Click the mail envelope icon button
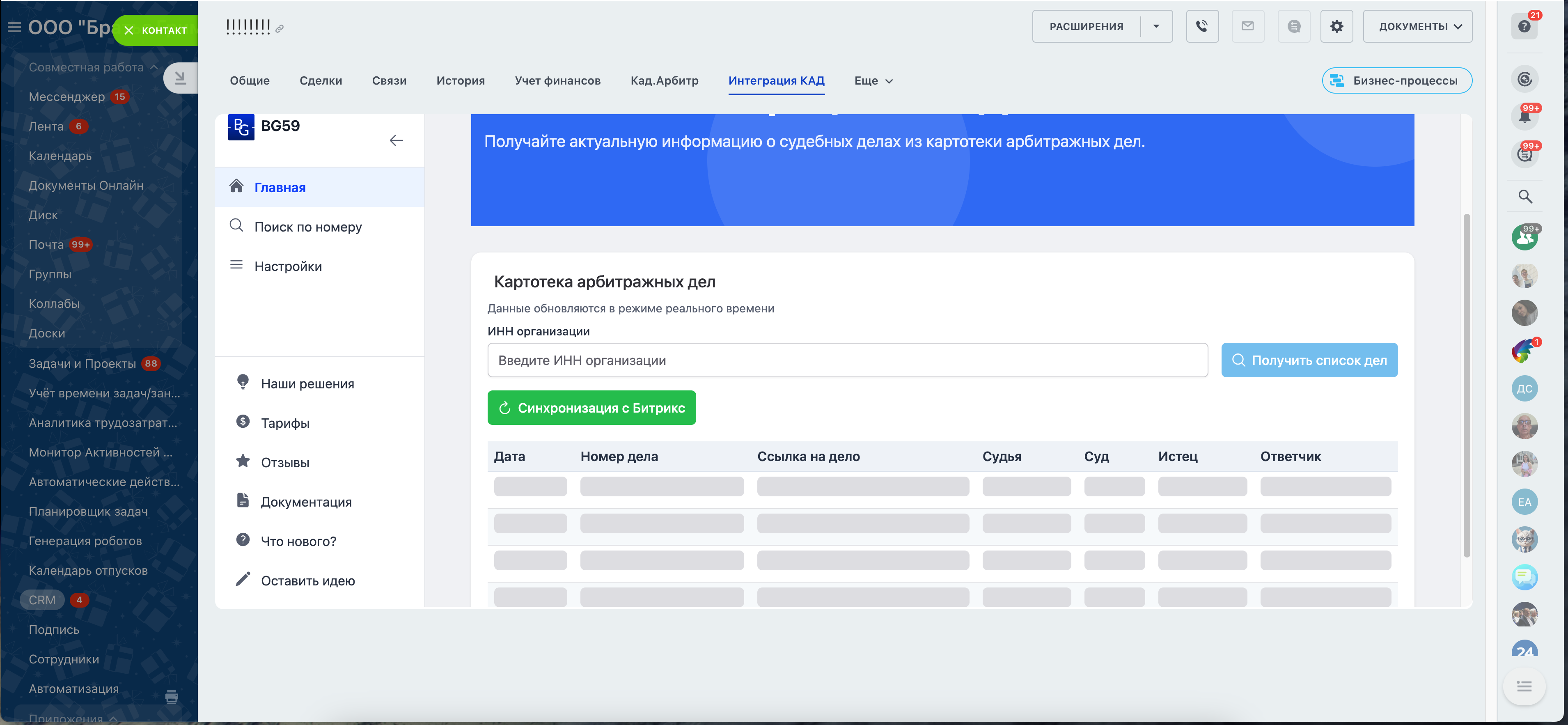 click(x=1247, y=26)
